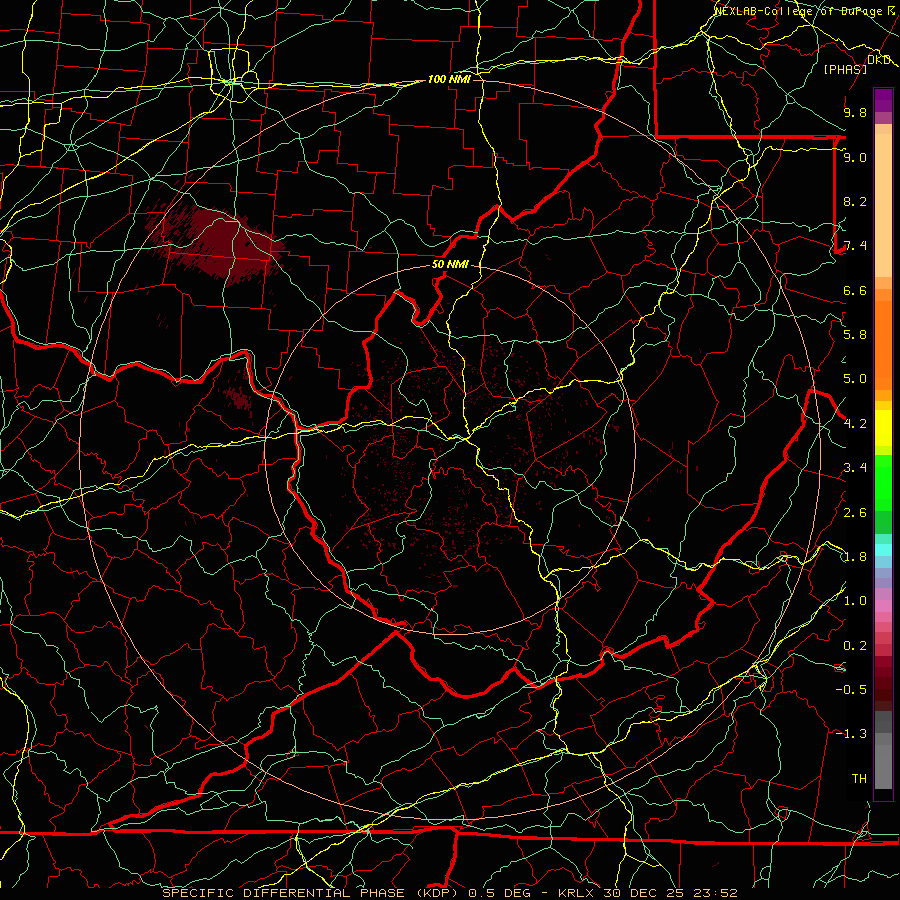This screenshot has height=900, width=900.
Task: Click the 5.8 scale value
Action: [855, 335]
